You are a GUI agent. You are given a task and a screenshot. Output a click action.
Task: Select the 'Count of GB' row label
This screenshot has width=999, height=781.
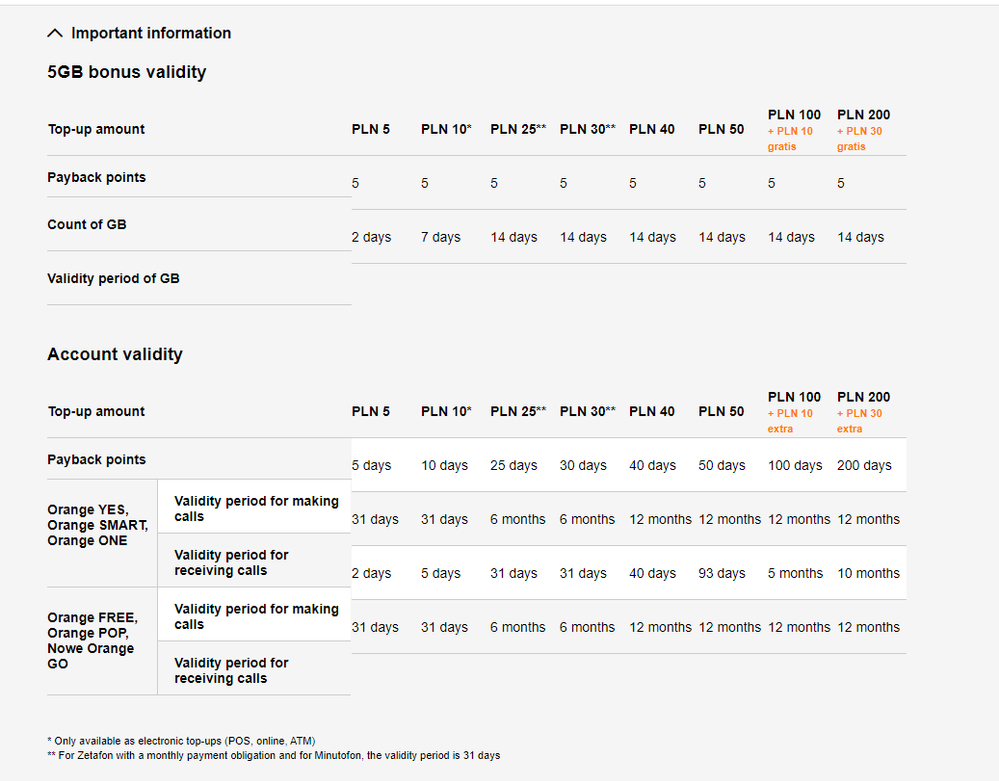click(x=87, y=224)
